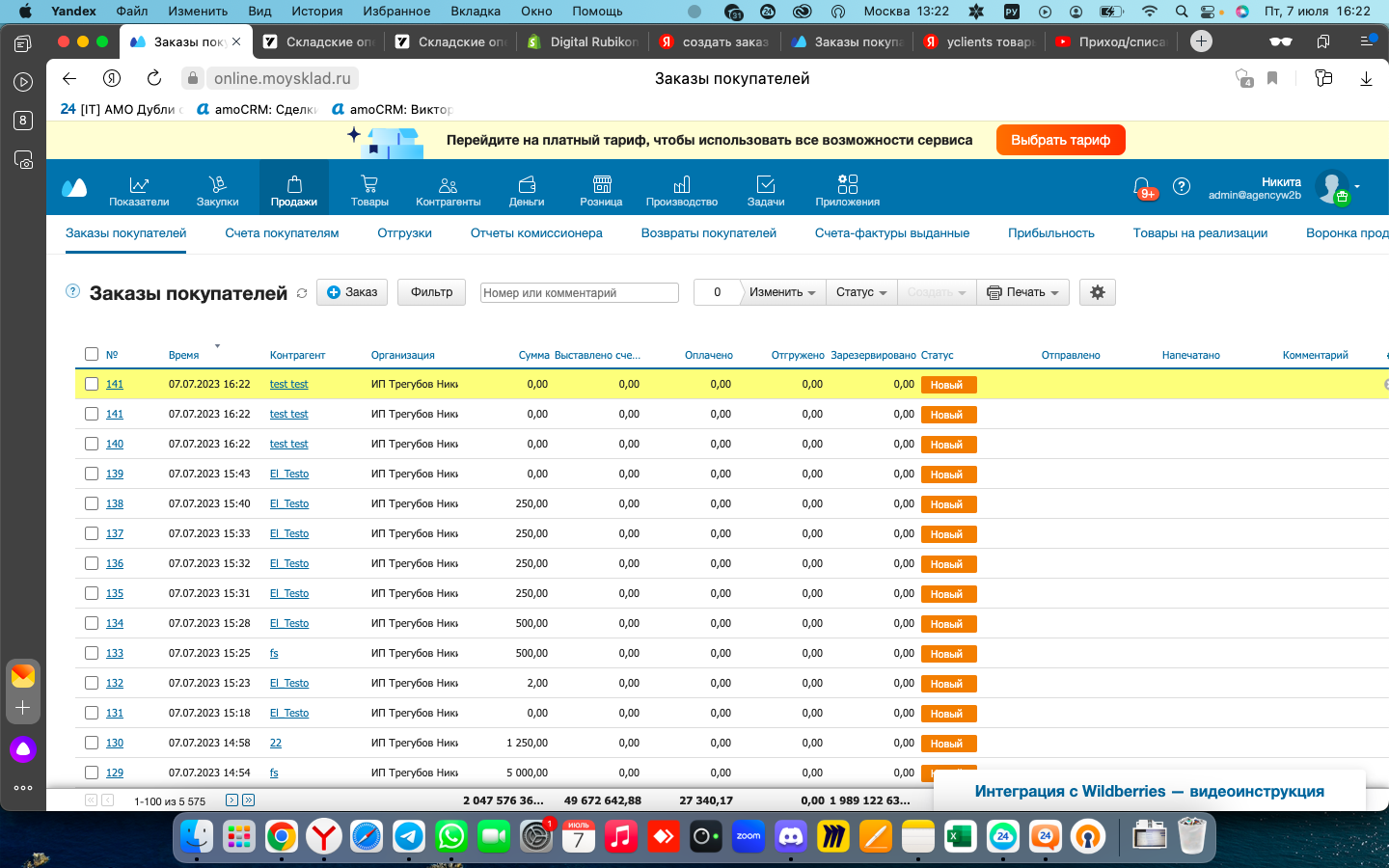This screenshot has height=868, width=1389.
Task: Open order number 139 link
Action: pos(115,474)
